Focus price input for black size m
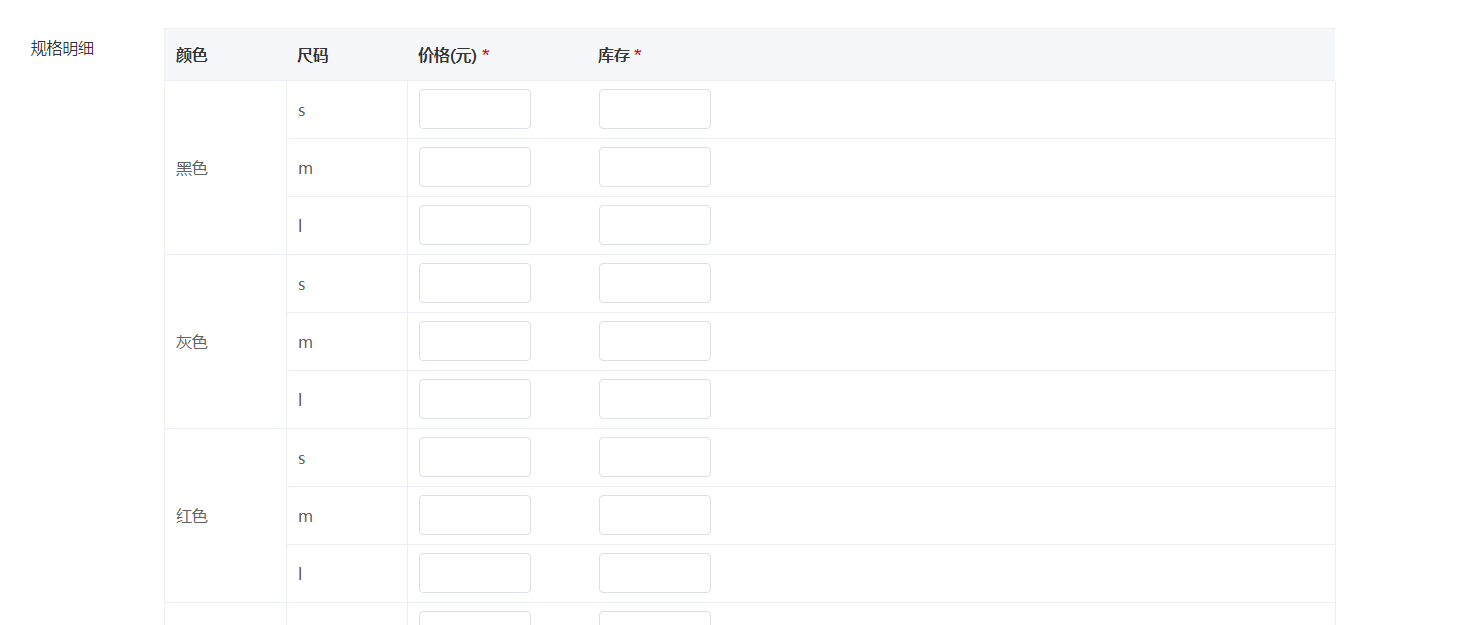The height and width of the screenshot is (625, 1464). click(x=475, y=167)
